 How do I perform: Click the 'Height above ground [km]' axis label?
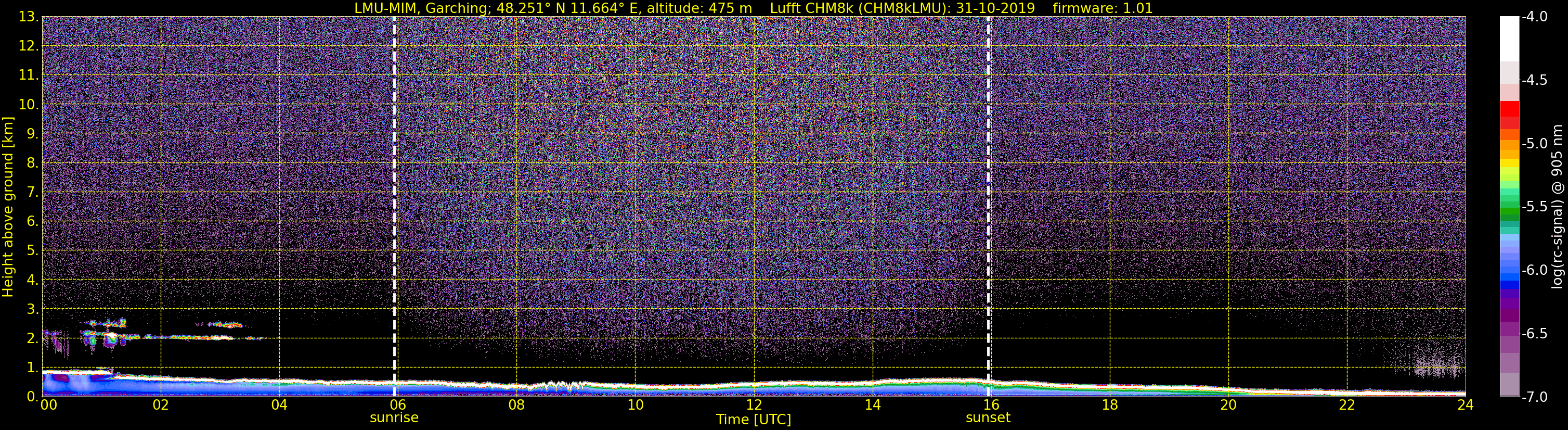click(x=8, y=207)
